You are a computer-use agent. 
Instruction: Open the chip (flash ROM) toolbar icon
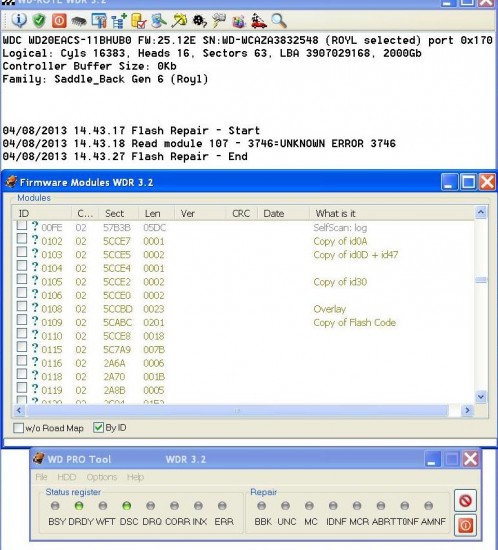pos(79,21)
